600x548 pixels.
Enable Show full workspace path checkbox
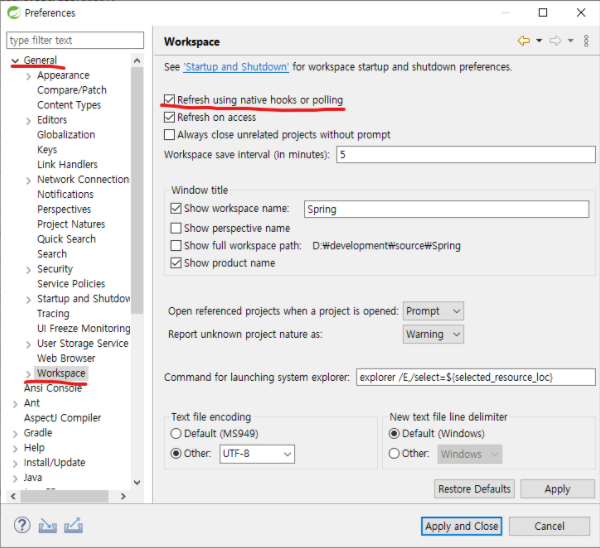176,245
